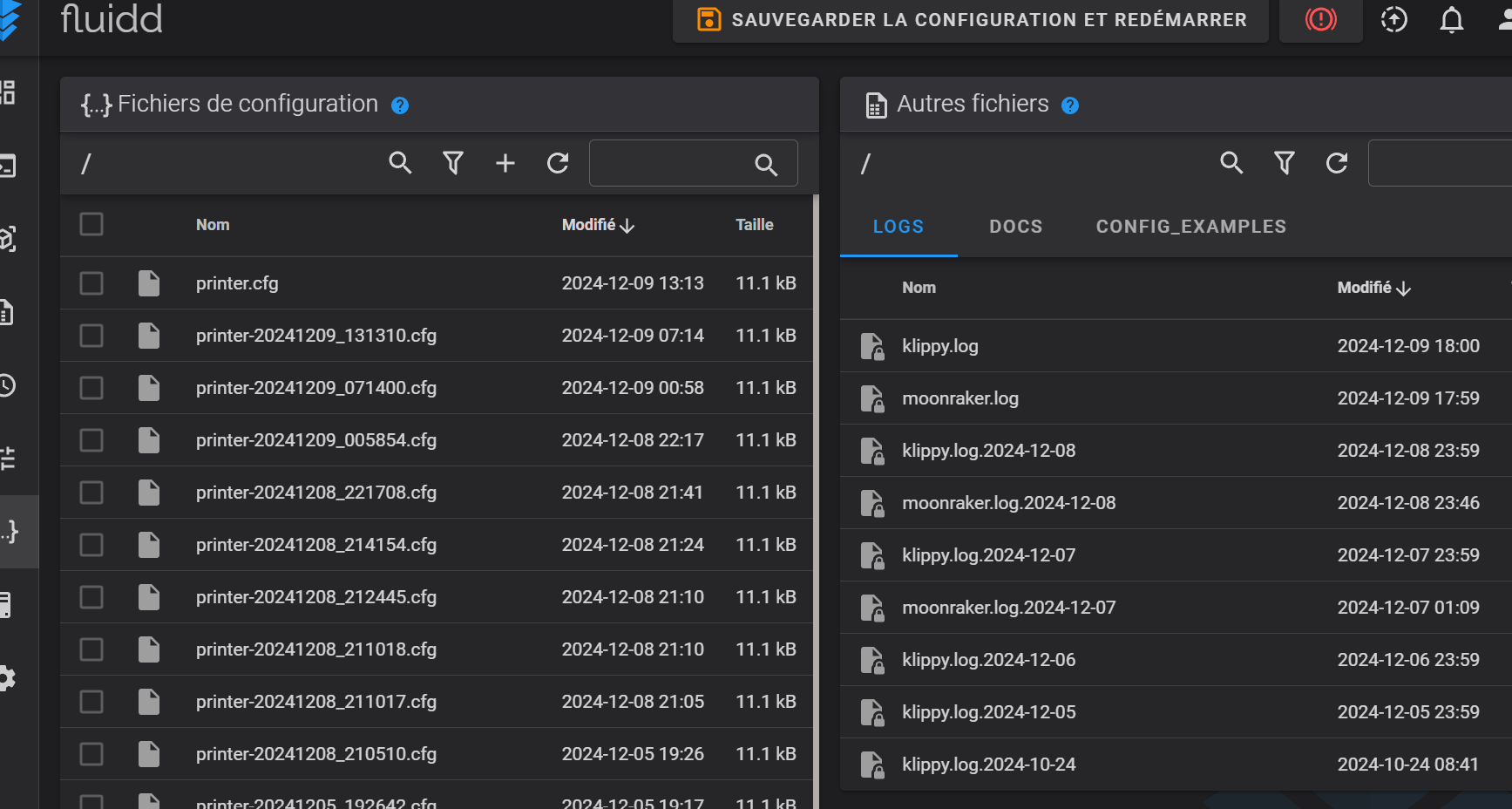1512x809 pixels.
Task: Click search icon in Autres fichiers toolbar
Action: click(x=1231, y=163)
